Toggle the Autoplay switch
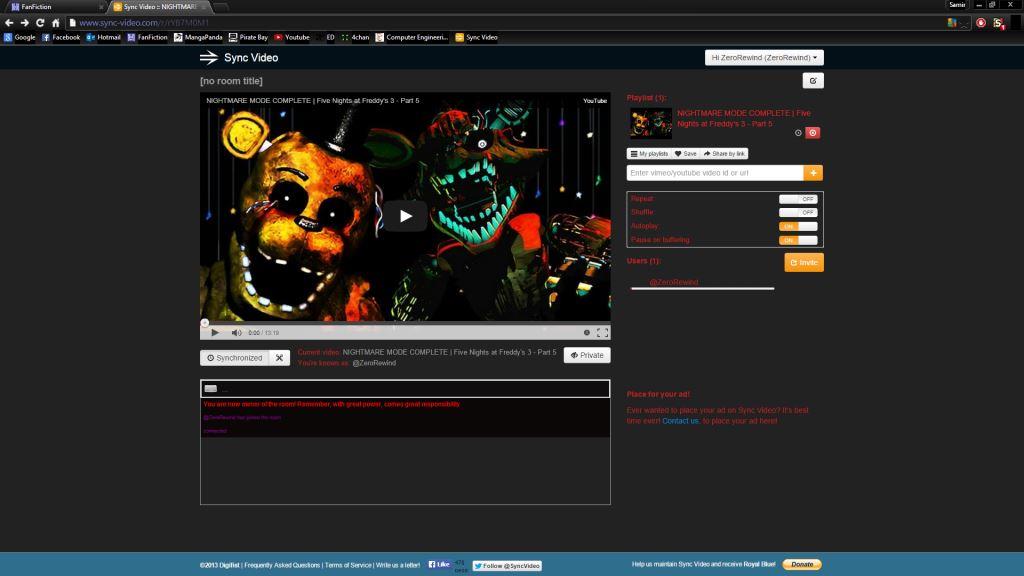The width and height of the screenshot is (1024, 576). coord(797,226)
